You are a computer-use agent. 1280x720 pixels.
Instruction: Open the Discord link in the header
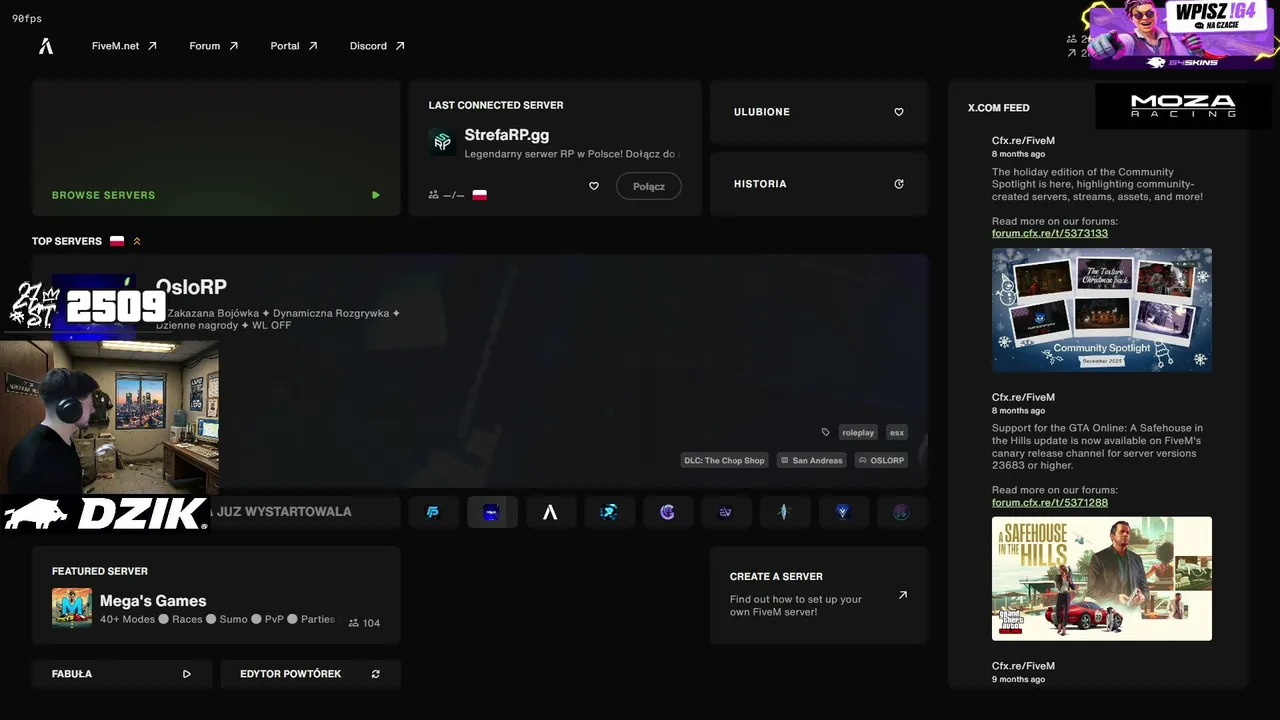[377, 46]
